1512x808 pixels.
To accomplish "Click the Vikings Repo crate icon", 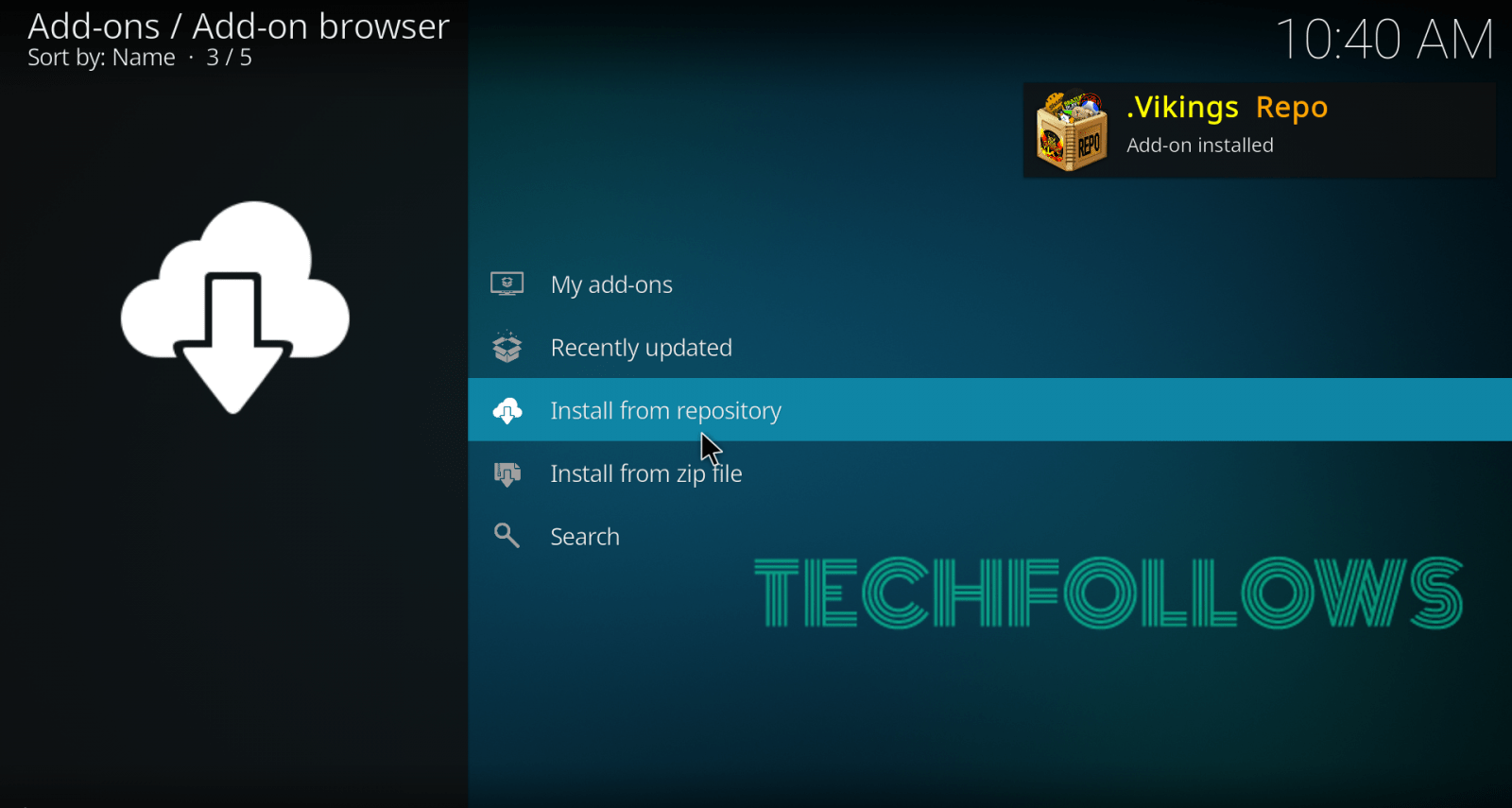I will point(1072,130).
